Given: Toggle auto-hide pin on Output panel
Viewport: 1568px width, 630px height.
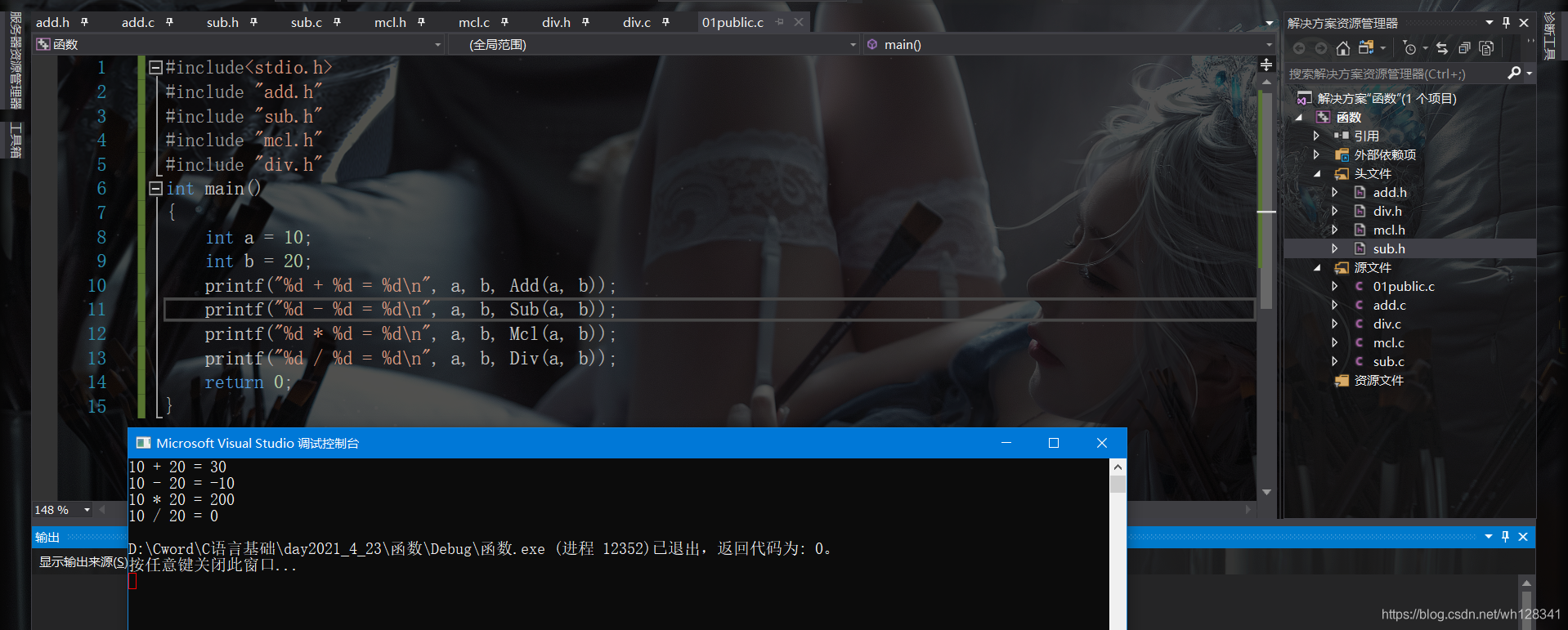Looking at the screenshot, I should (1505, 536).
